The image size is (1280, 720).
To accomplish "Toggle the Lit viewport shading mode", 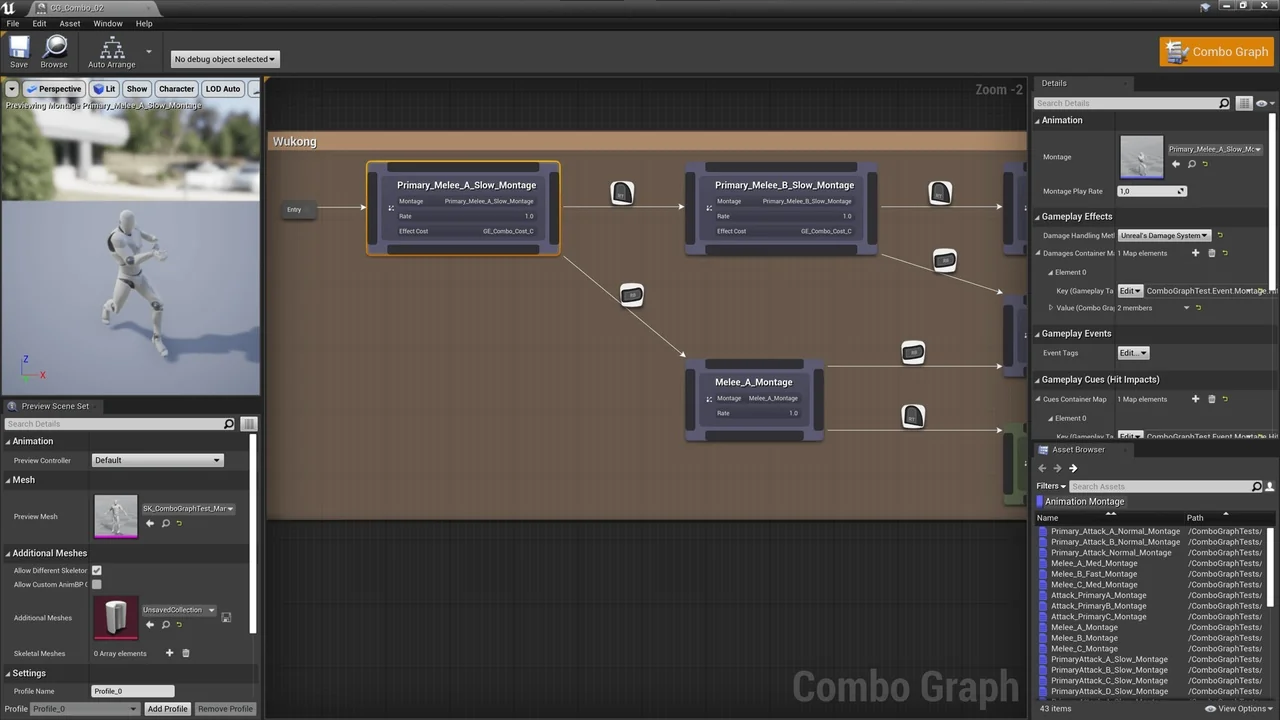I will [x=104, y=88].
